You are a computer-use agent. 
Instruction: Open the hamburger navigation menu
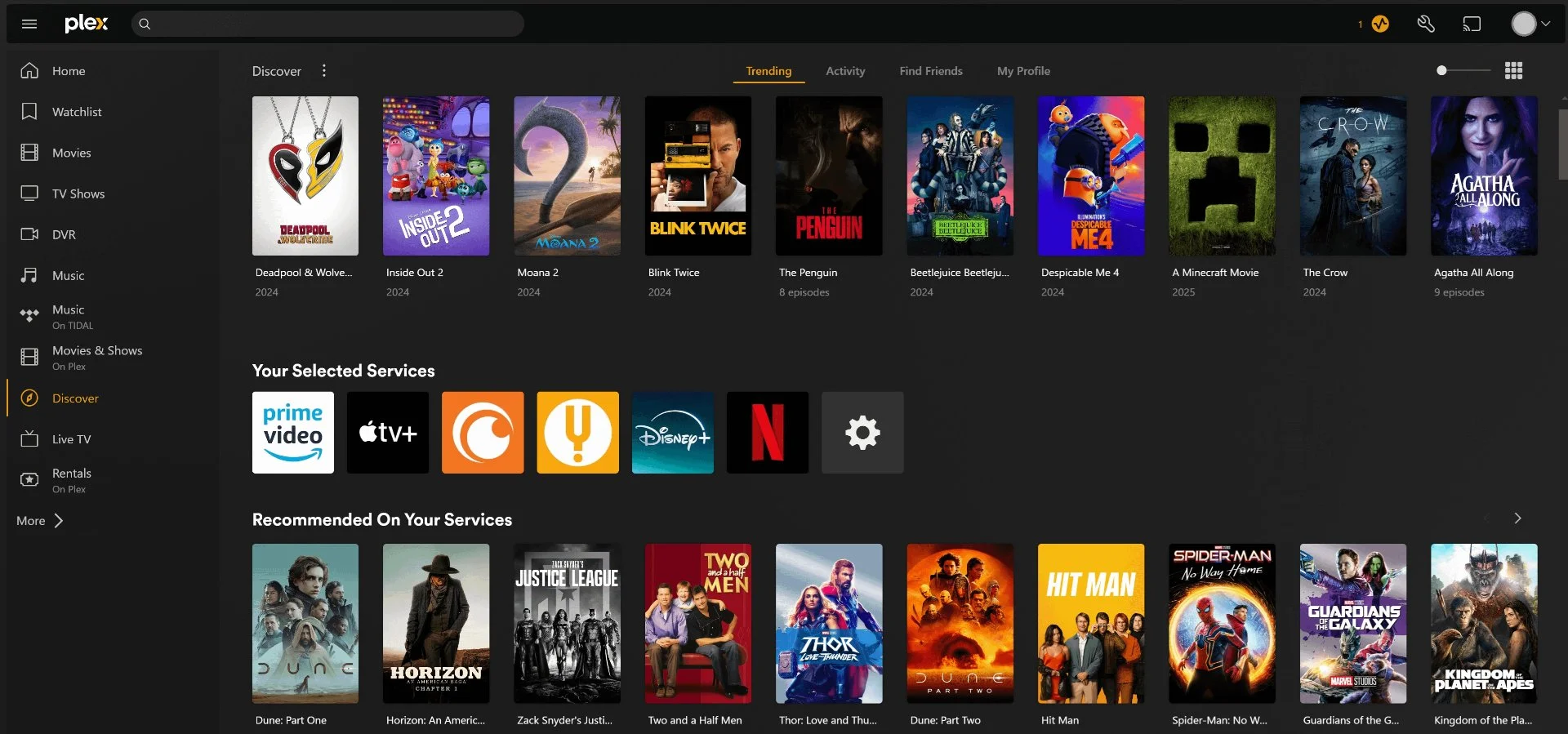(29, 24)
